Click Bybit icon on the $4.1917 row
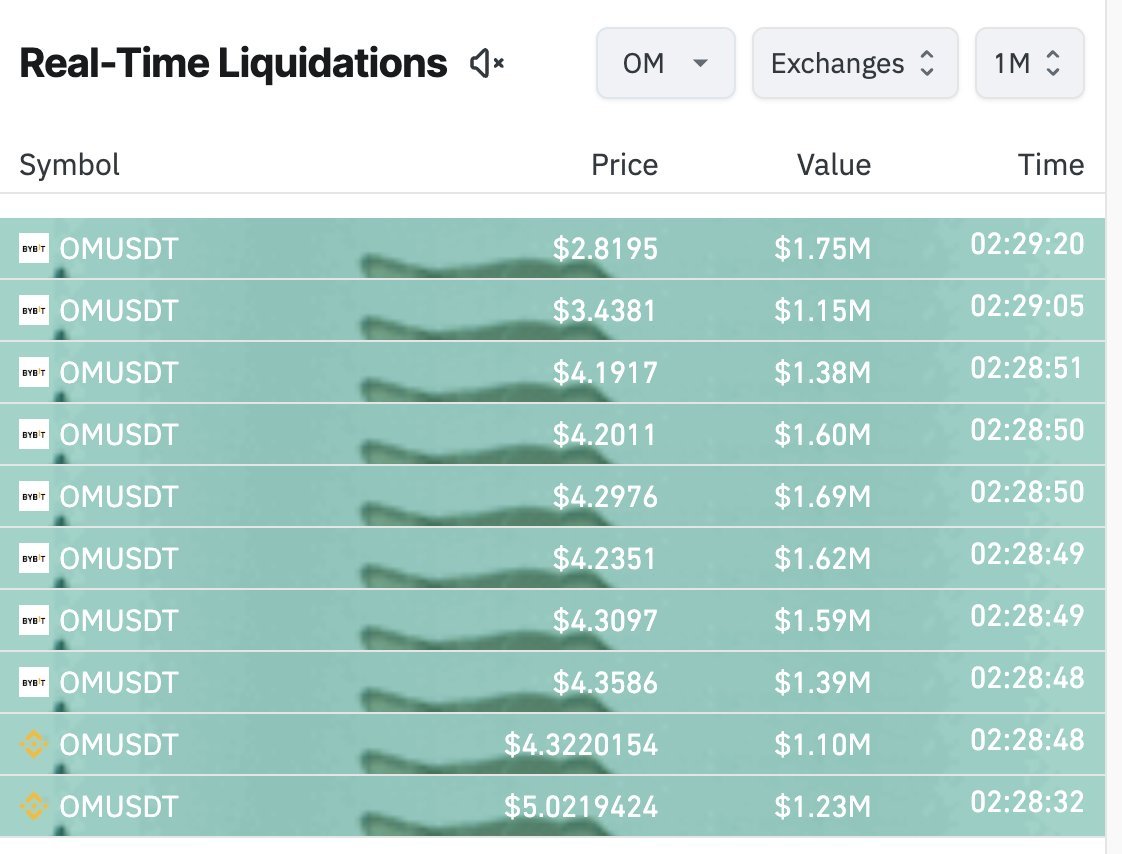The image size is (1122, 854). [33, 373]
